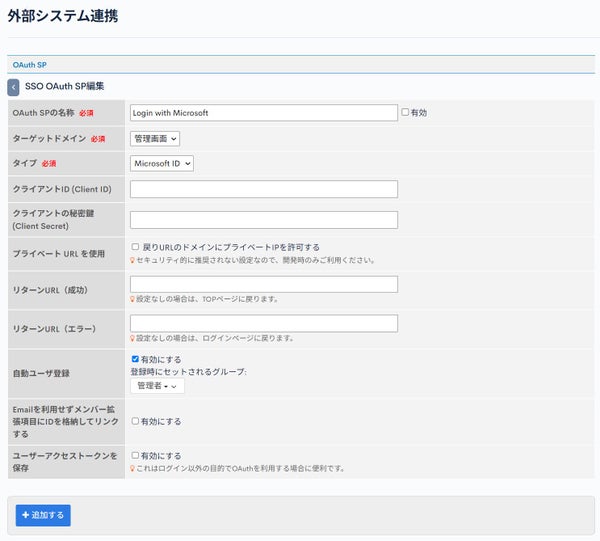Focus the Client ID input field

click(264, 189)
